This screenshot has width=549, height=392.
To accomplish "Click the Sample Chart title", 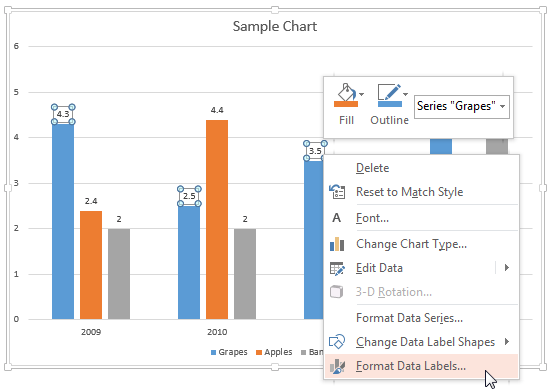I will click(275, 26).
